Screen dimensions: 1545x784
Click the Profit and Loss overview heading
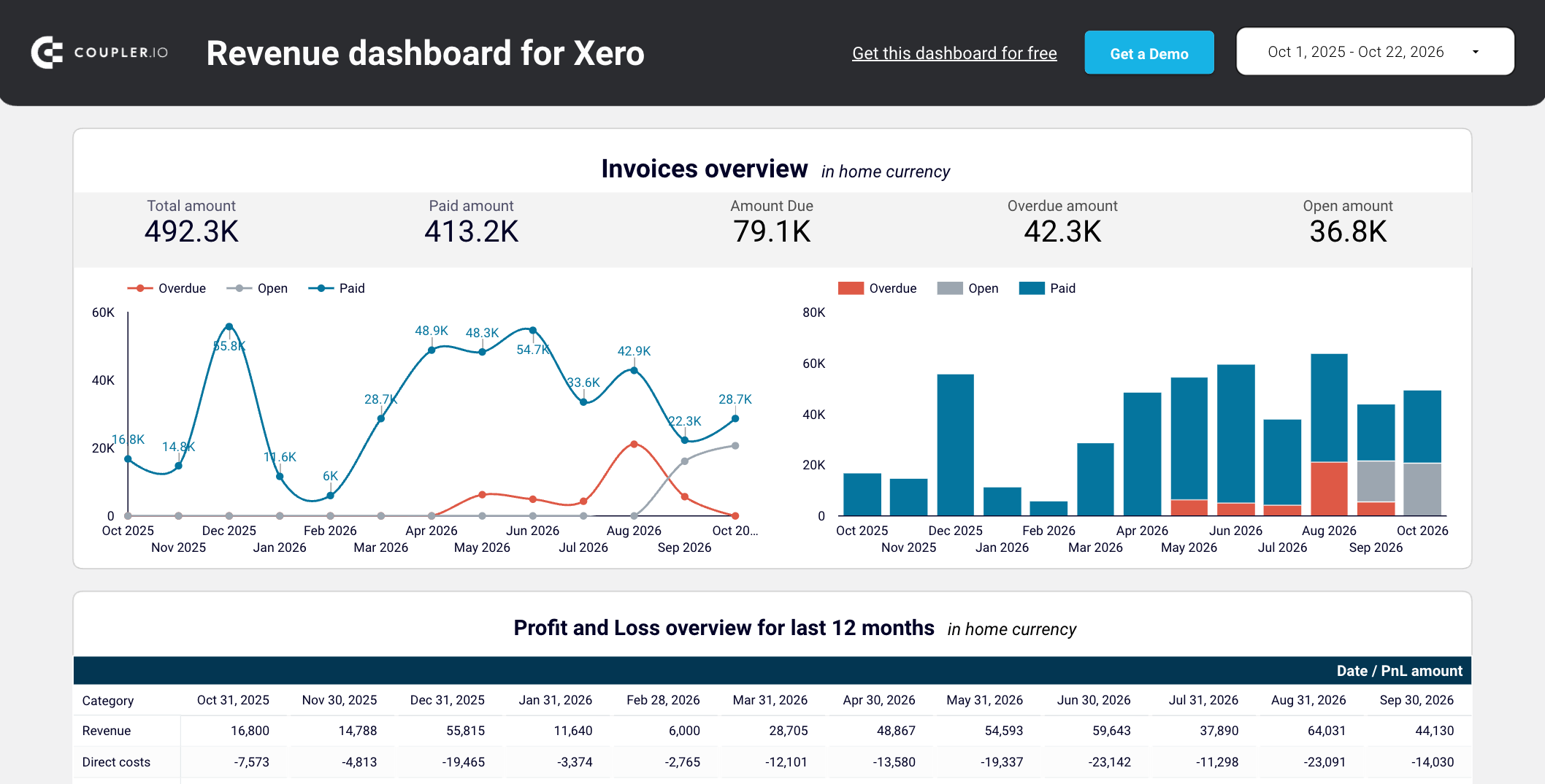724,628
